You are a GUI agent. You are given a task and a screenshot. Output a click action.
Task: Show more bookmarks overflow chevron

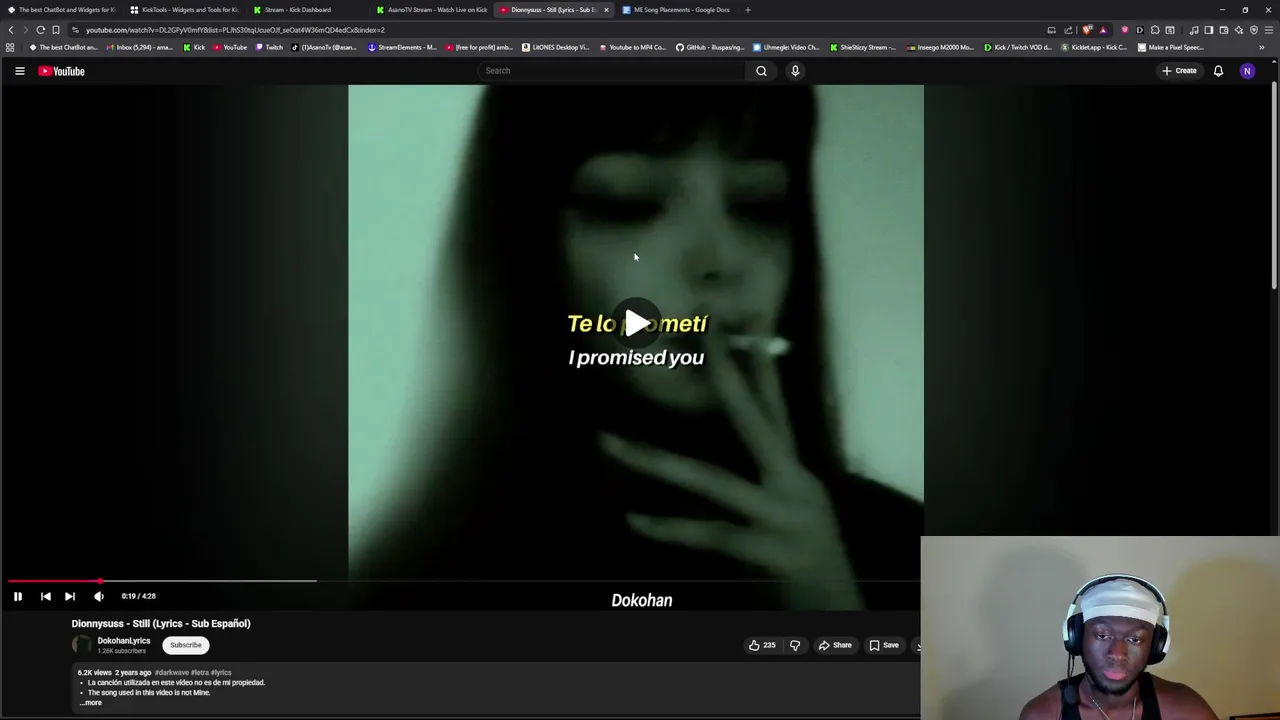1261,47
